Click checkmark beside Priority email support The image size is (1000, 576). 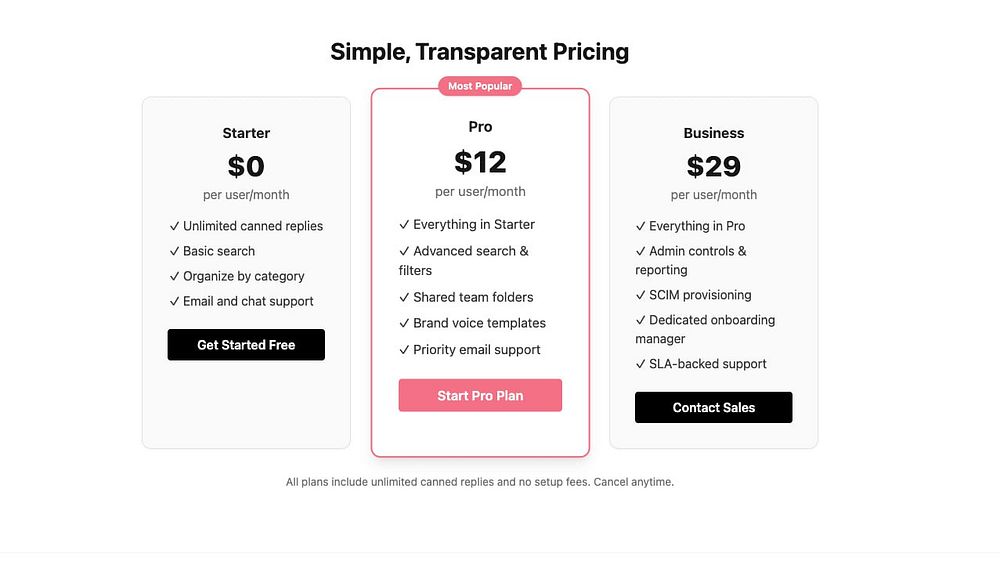point(404,350)
